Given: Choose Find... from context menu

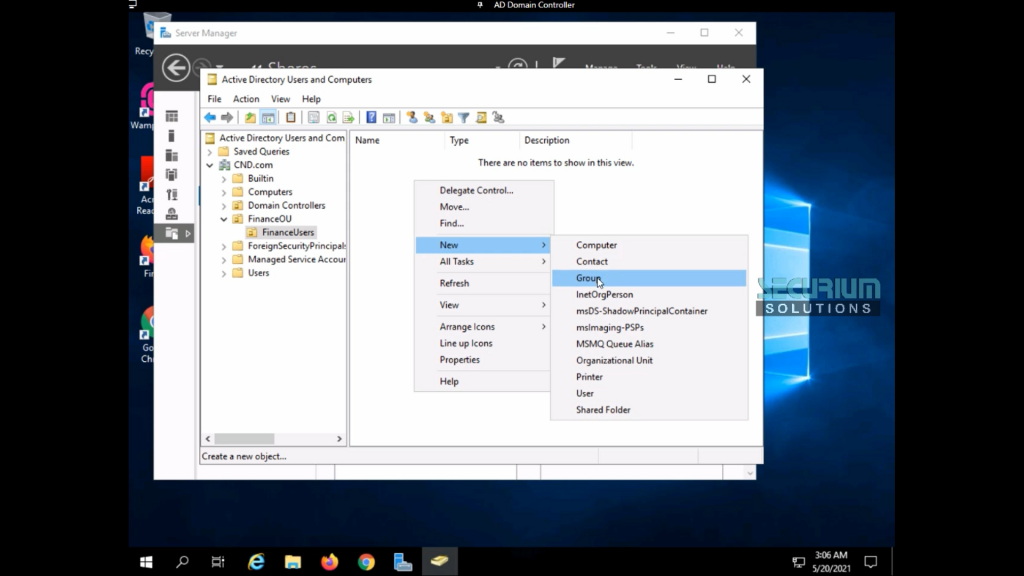Looking at the screenshot, I should 484,223.
